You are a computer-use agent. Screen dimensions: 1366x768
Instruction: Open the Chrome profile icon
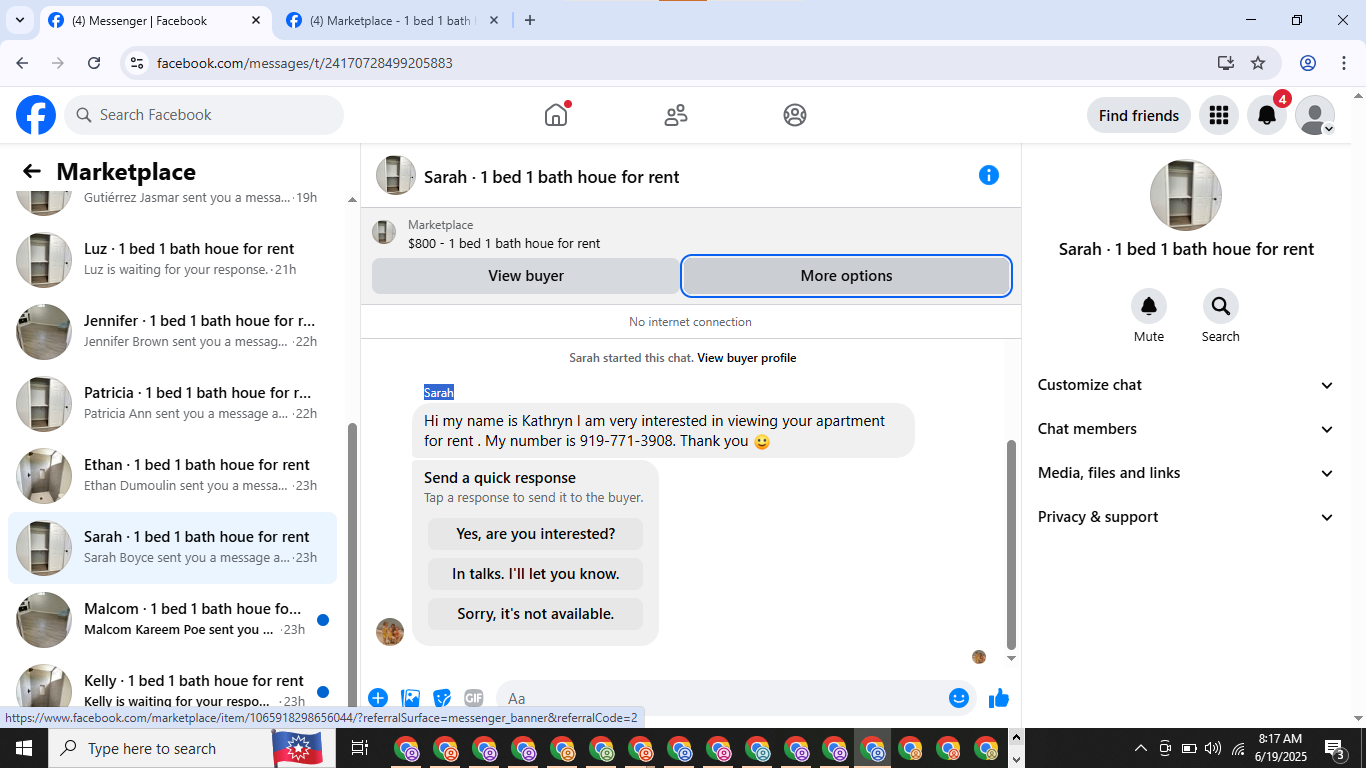(1308, 63)
